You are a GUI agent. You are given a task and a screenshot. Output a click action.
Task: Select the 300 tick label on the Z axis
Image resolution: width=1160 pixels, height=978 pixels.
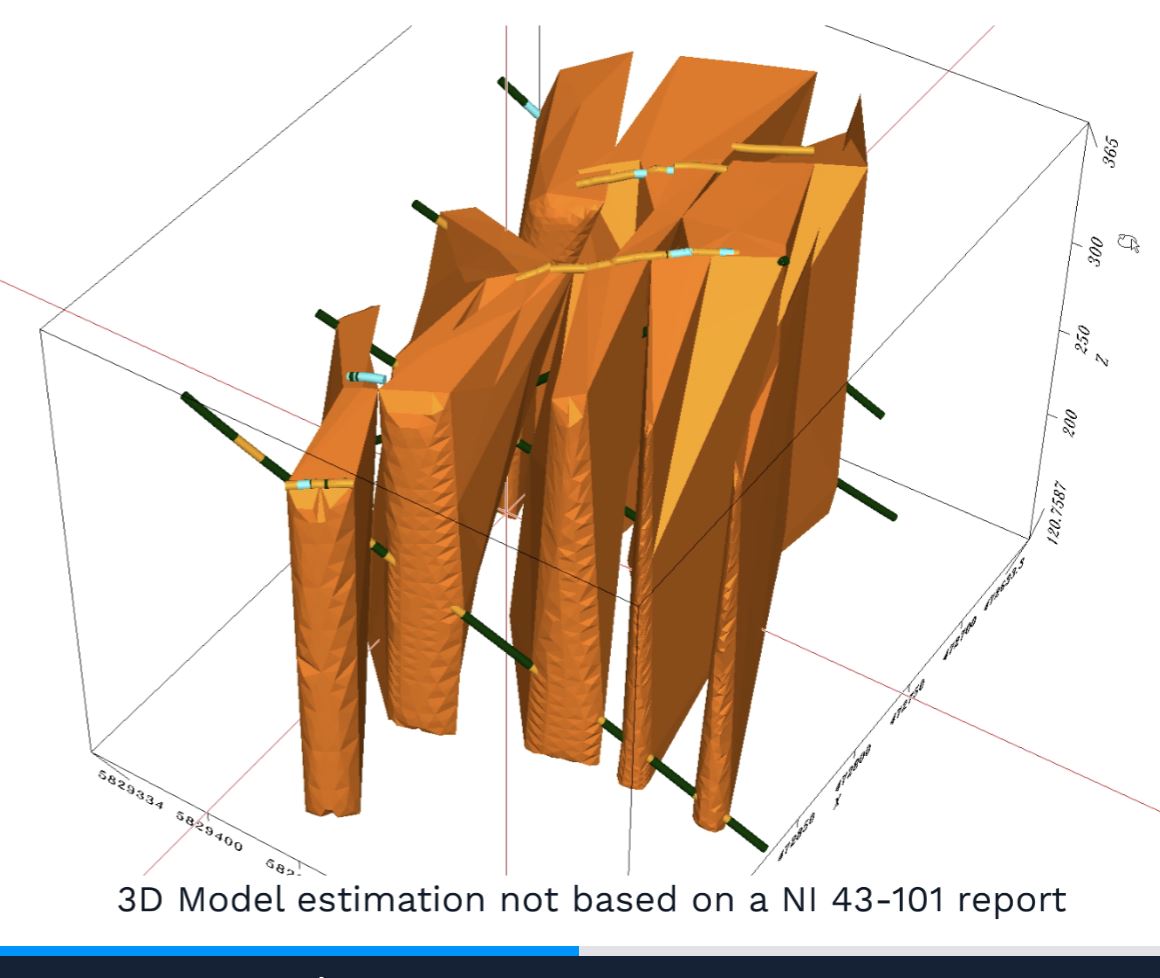click(x=1095, y=248)
